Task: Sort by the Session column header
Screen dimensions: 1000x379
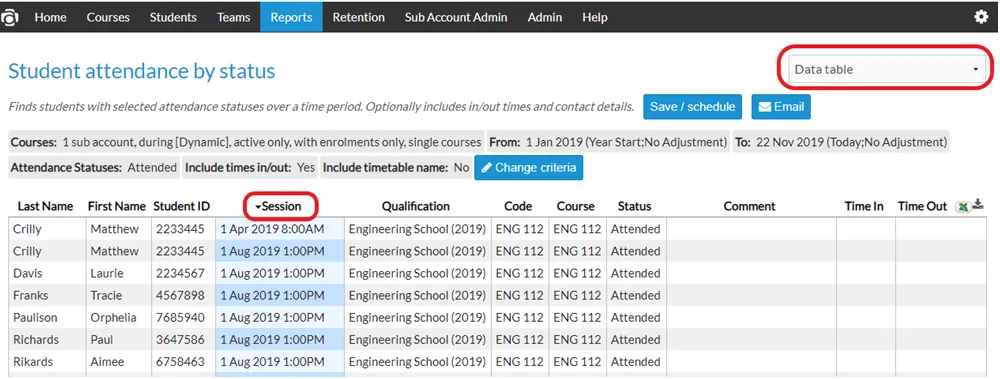Action: (281, 206)
